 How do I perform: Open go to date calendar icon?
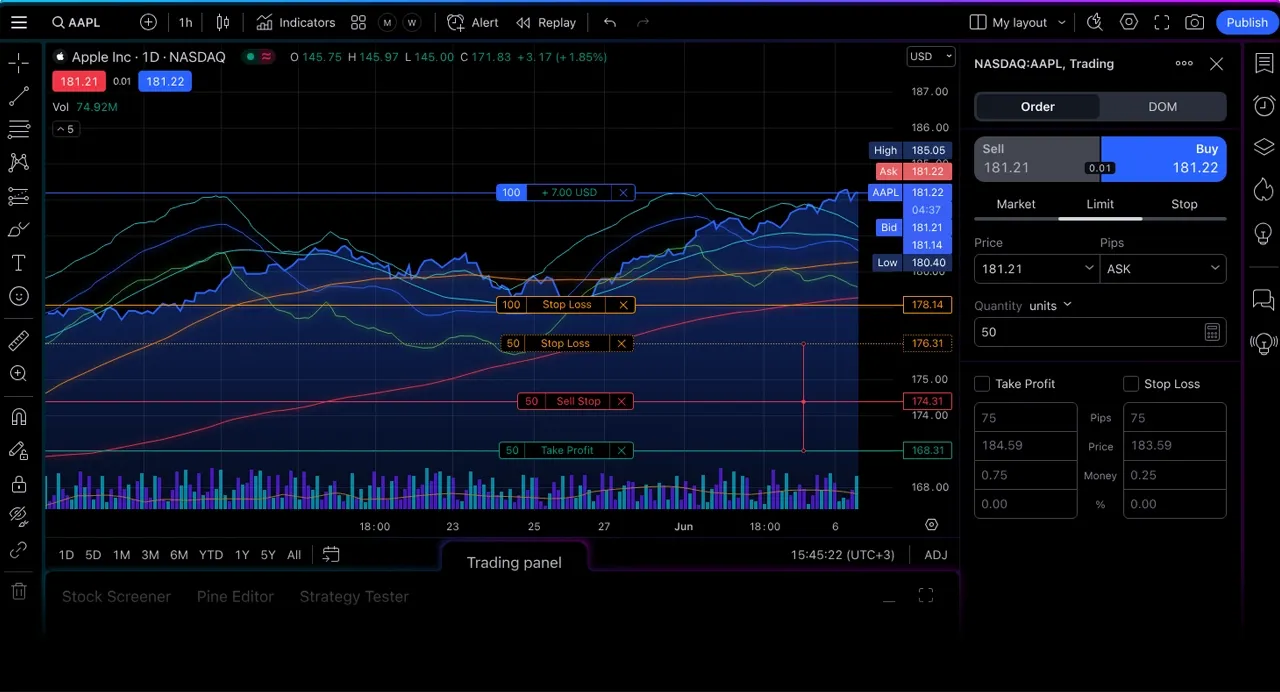(x=331, y=554)
